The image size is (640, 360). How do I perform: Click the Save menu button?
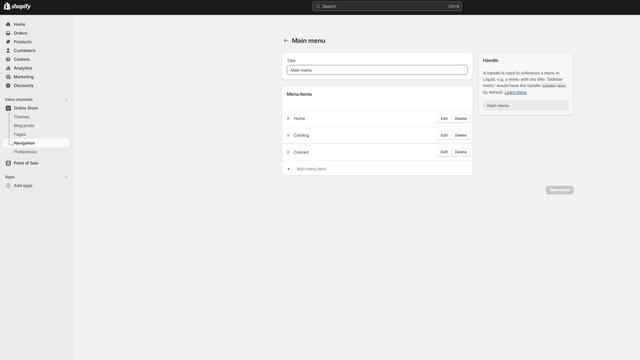(560, 190)
